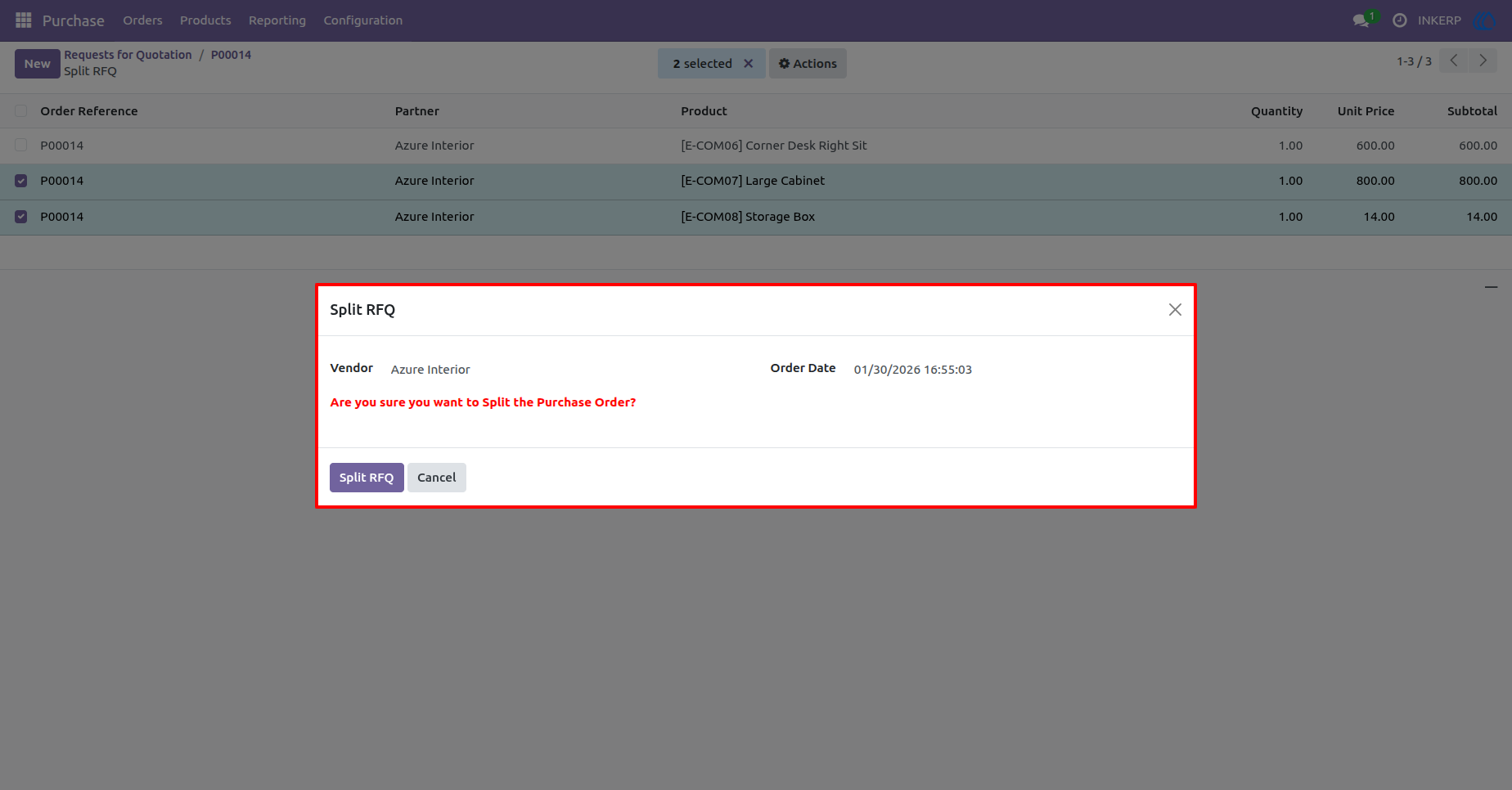Confirm with the Split RFQ button
The height and width of the screenshot is (790, 1512).
click(x=367, y=478)
